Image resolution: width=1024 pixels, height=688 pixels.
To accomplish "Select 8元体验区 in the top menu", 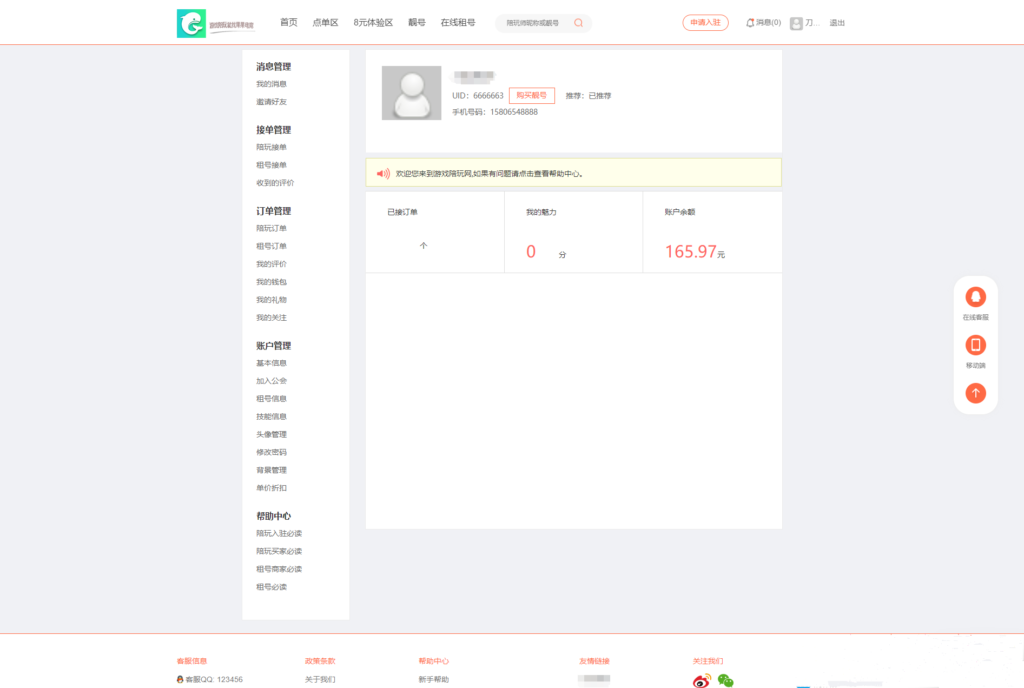I will 373,22.
